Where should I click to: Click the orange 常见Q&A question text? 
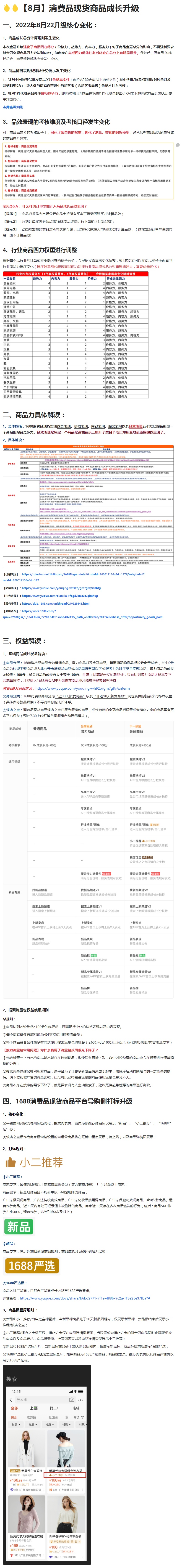coord(45,206)
